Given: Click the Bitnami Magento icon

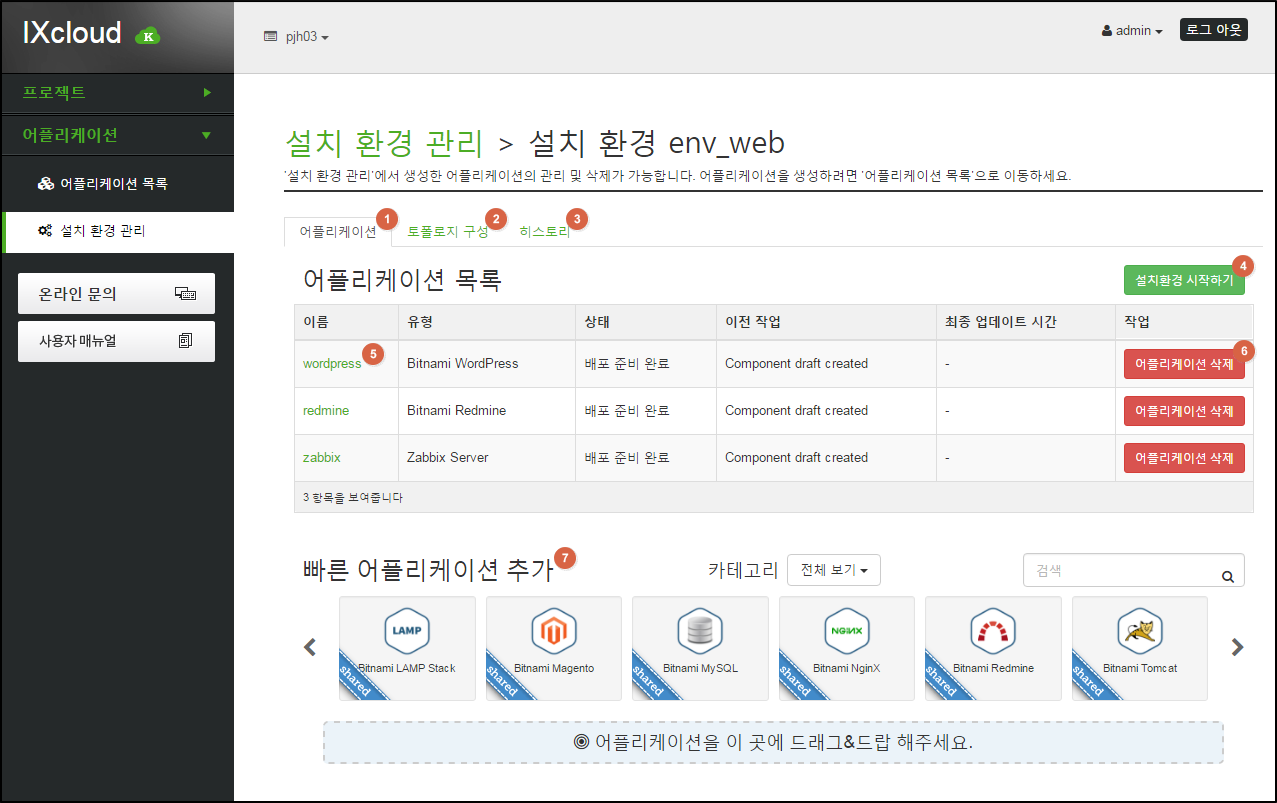Looking at the screenshot, I should coord(554,630).
